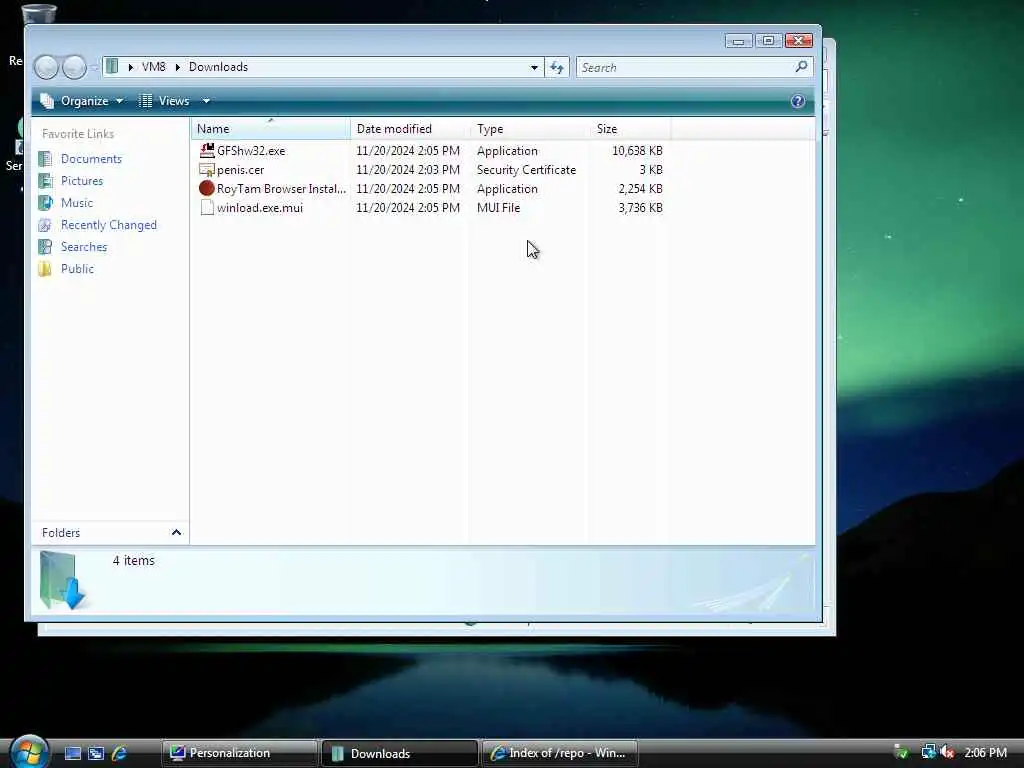This screenshot has height=768, width=1024.
Task: Sort by the Type column header
Action: tap(530, 129)
